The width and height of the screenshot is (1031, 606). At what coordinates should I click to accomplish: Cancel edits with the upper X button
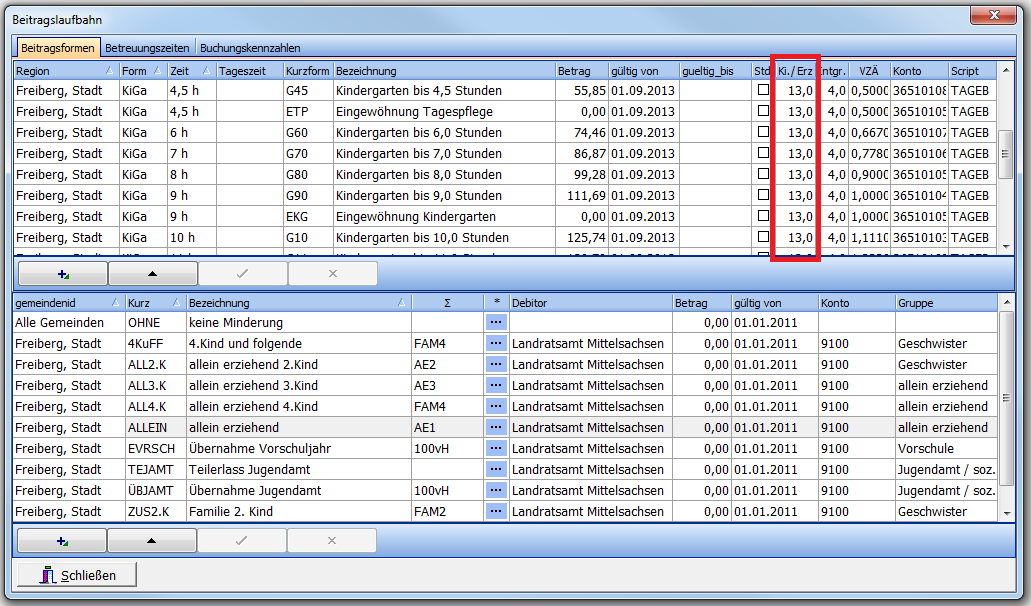point(333,273)
